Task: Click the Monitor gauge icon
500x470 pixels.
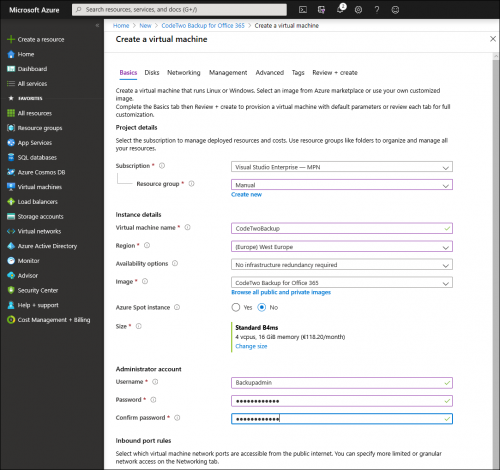Action: coord(11,261)
